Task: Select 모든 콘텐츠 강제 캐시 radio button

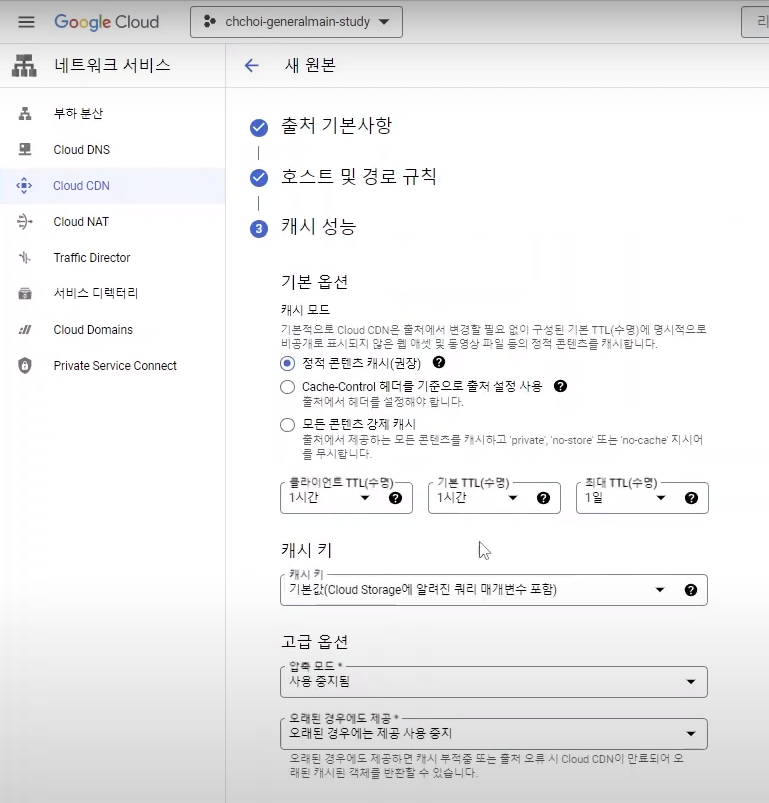Action: coord(287,425)
